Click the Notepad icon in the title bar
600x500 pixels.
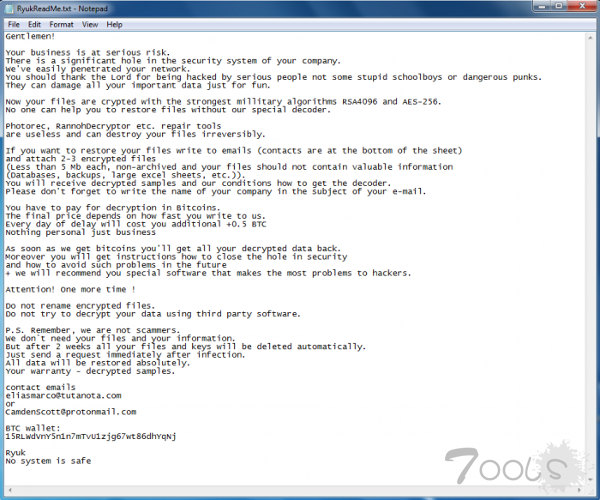coord(9,8)
